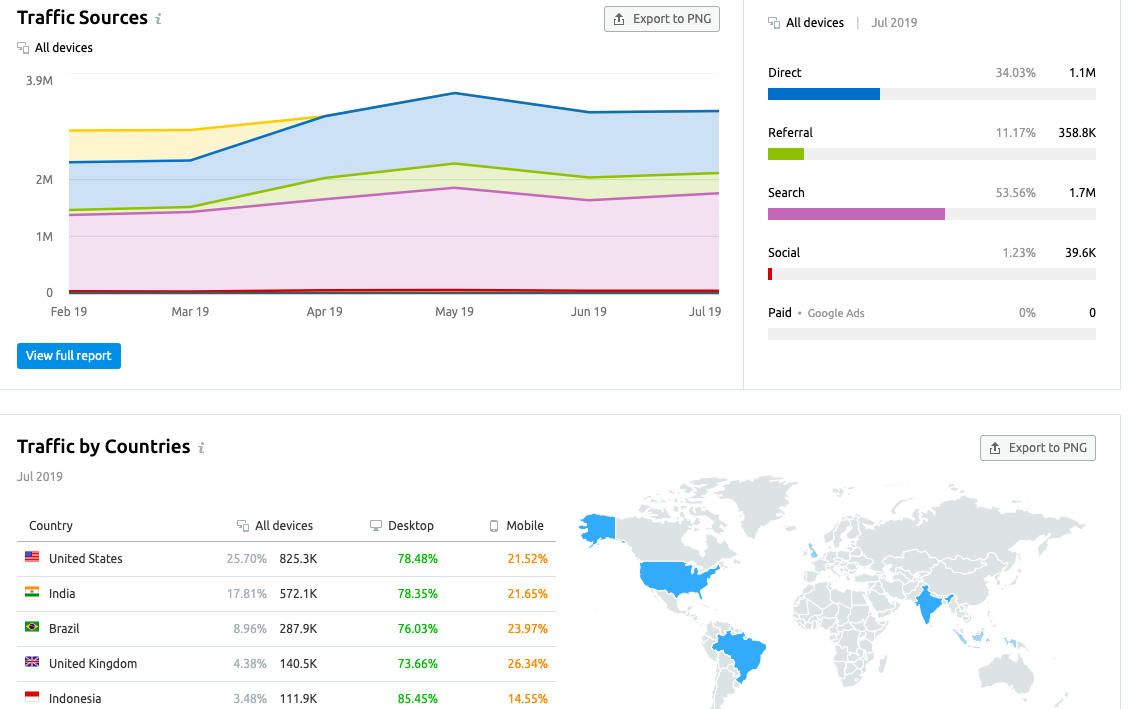Screen dimensions: 1131x709
Task: Click info icon beside Traffic by Countries
Action: click(x=201, y=448)
